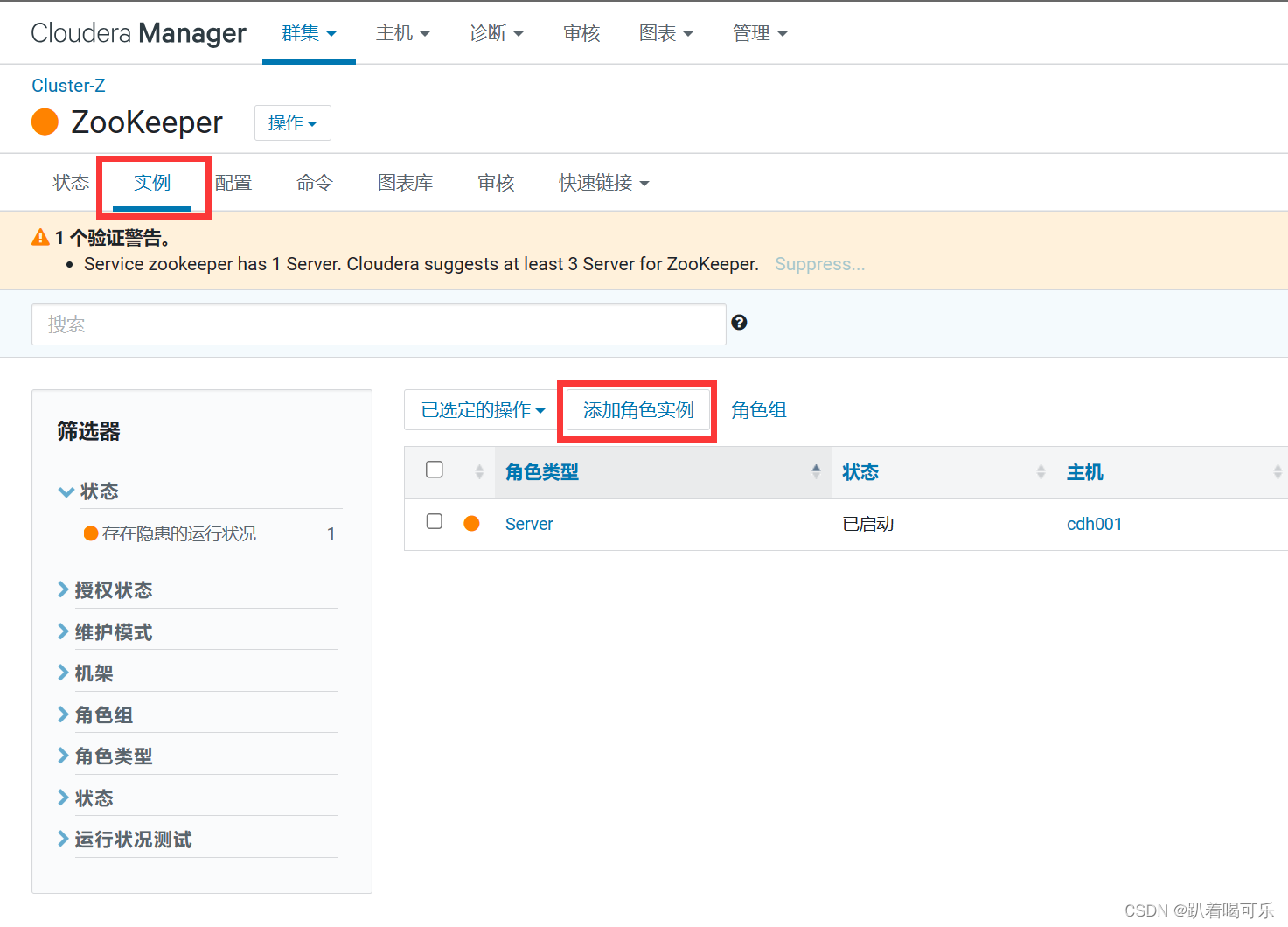Image resolution: width=1288 pixels, height=927 pixels.
Task: Open the 操作 actions dropdown
Action: [x=293, y=122]
